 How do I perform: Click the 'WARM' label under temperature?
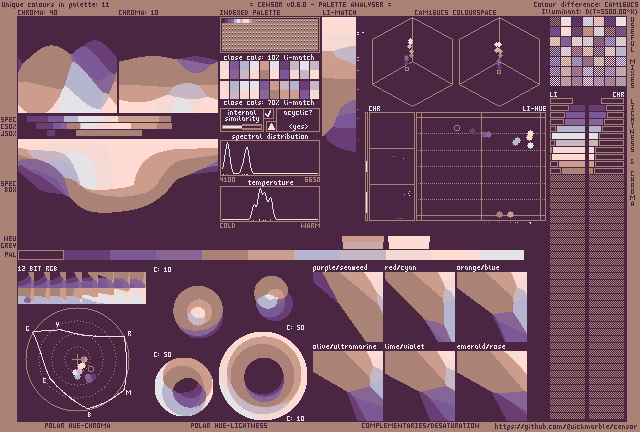[x=310, y=225]
